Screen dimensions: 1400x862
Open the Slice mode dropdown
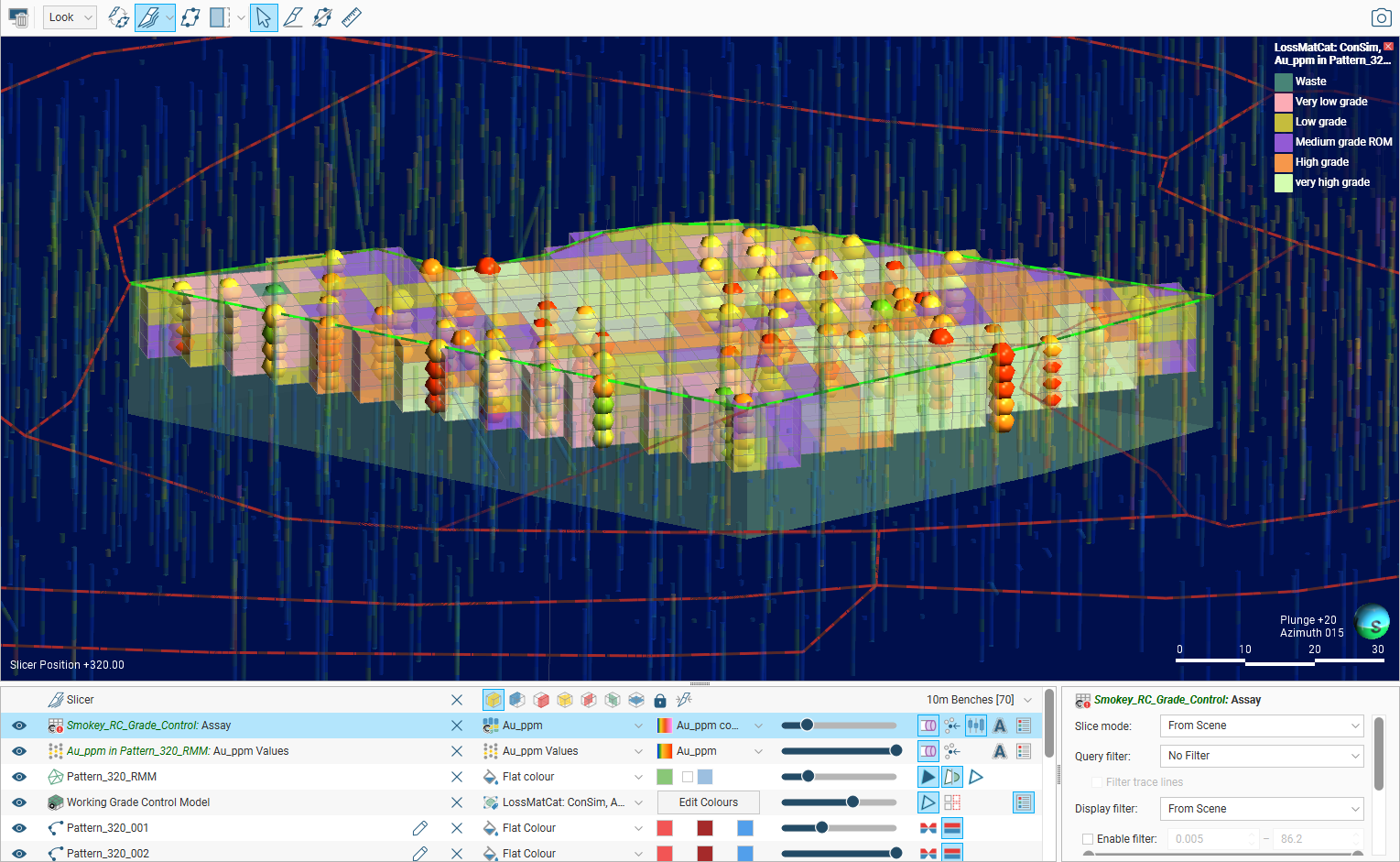(1263, 726)
